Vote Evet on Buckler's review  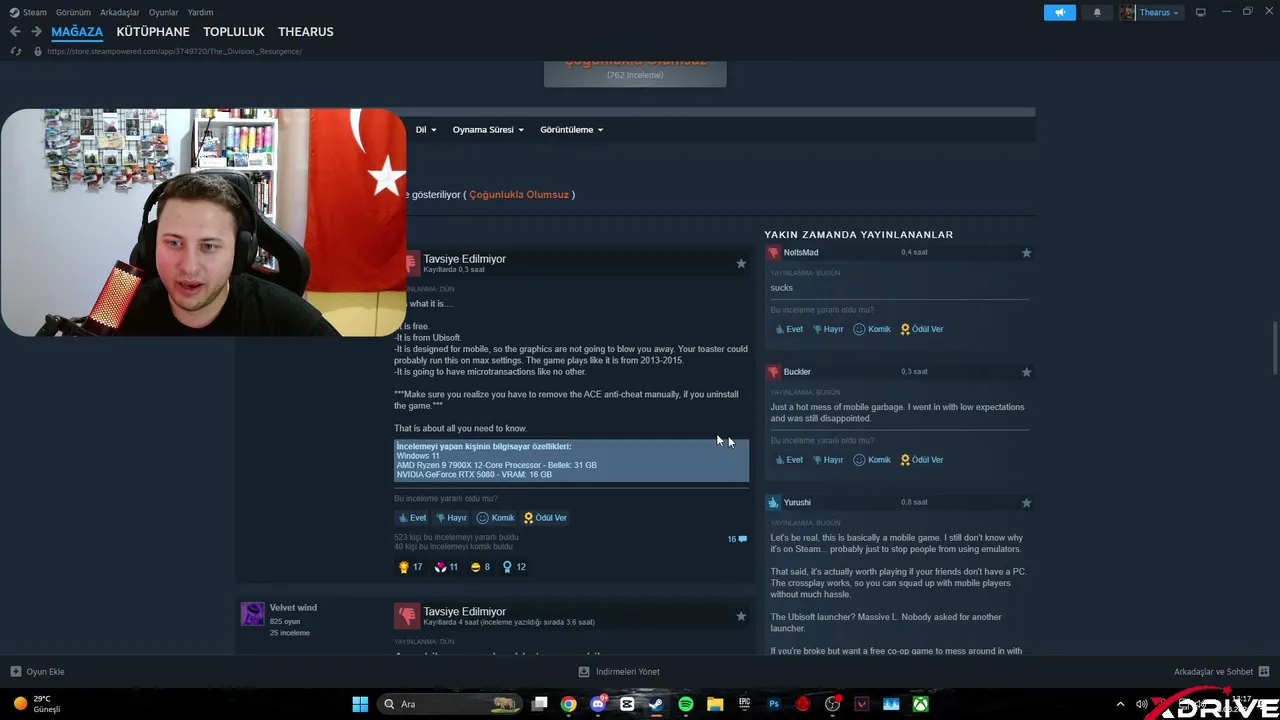tap(789, 460)
